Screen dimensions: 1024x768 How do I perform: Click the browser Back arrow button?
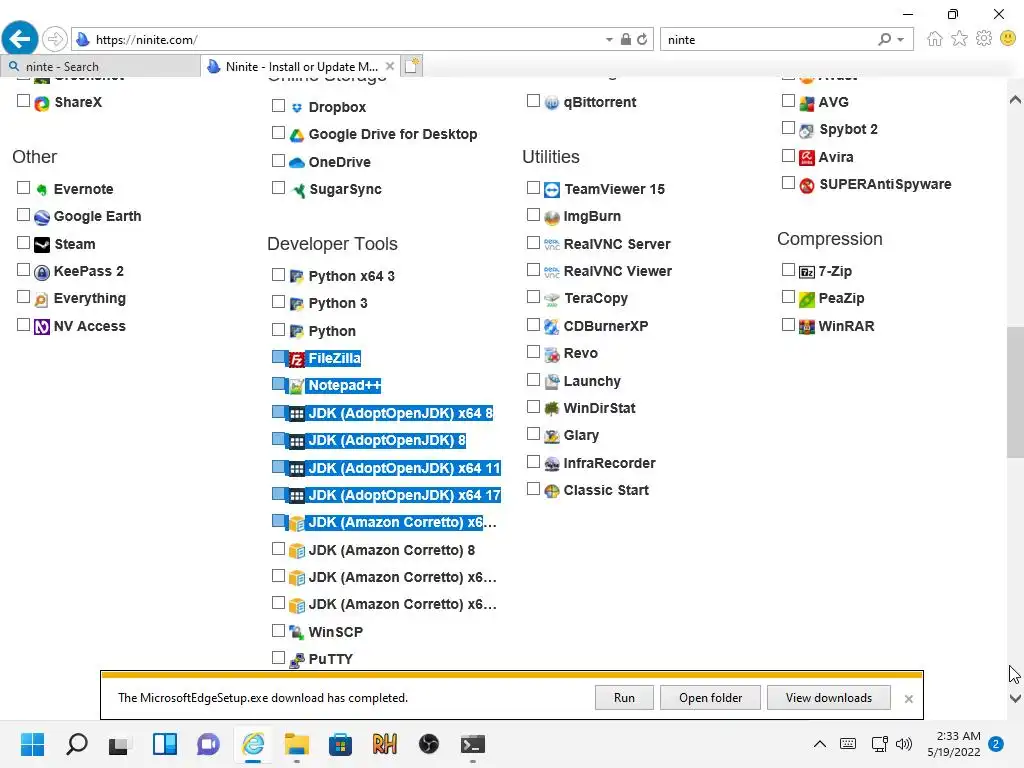click(x=20, y=39)
